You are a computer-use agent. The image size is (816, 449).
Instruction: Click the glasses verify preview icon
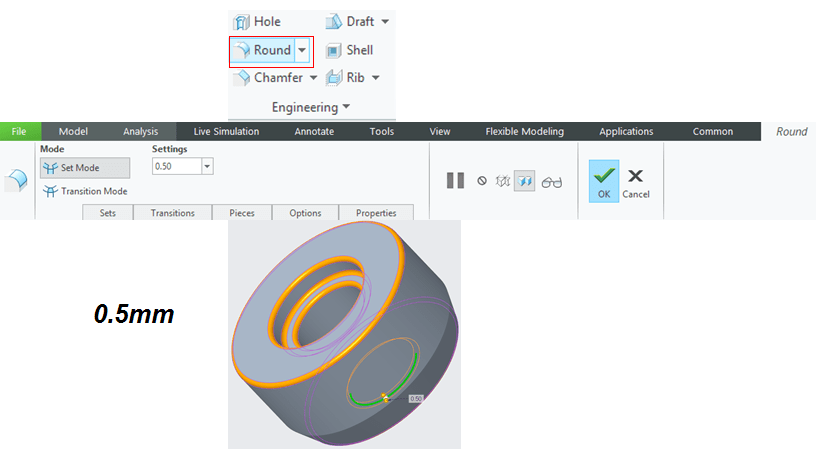[552, 182]
